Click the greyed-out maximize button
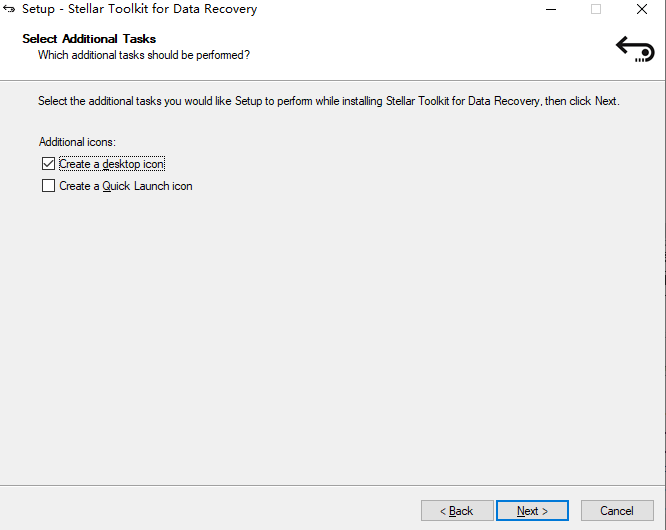 pos(596,9)
